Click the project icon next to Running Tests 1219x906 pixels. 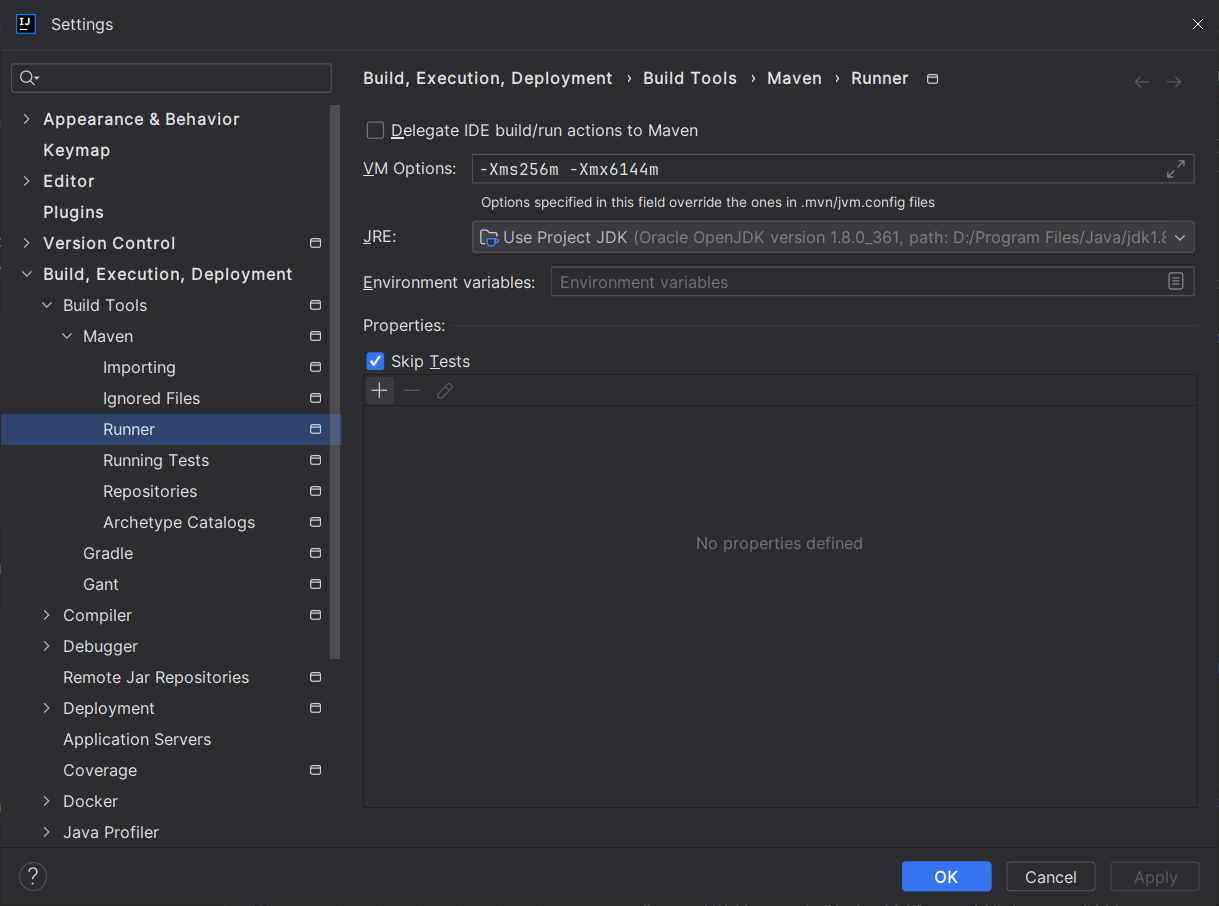coord(315,460)
